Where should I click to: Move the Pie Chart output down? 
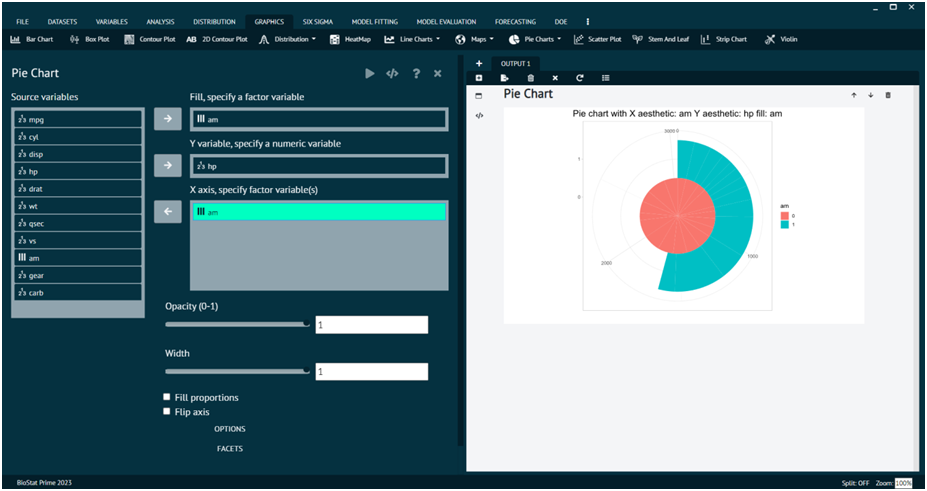point(871,95)
